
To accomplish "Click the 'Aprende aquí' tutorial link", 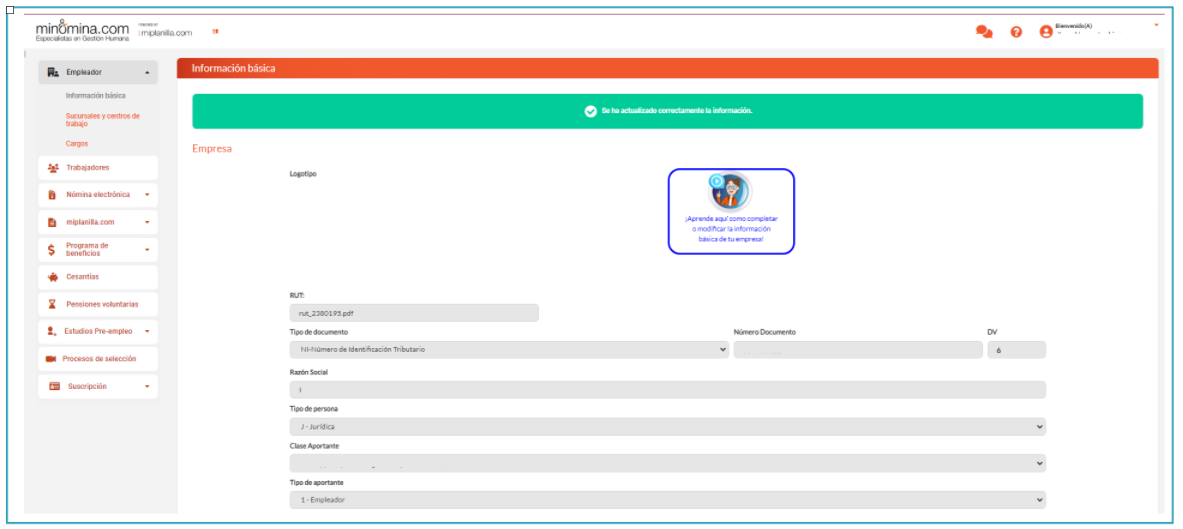I will tap(731, 229).
